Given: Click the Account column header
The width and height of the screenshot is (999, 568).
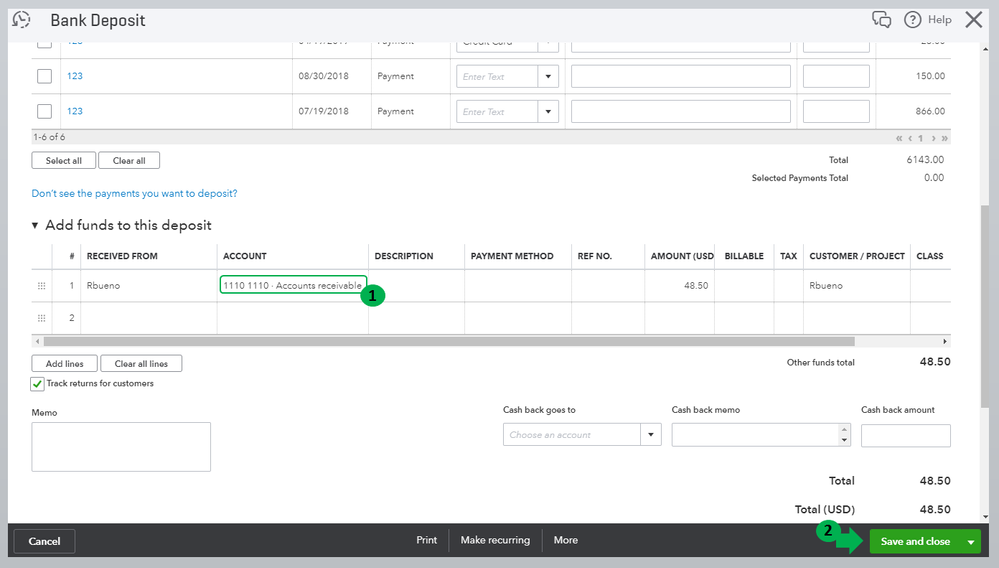Looking at the screenshot, I should [245, 256].
